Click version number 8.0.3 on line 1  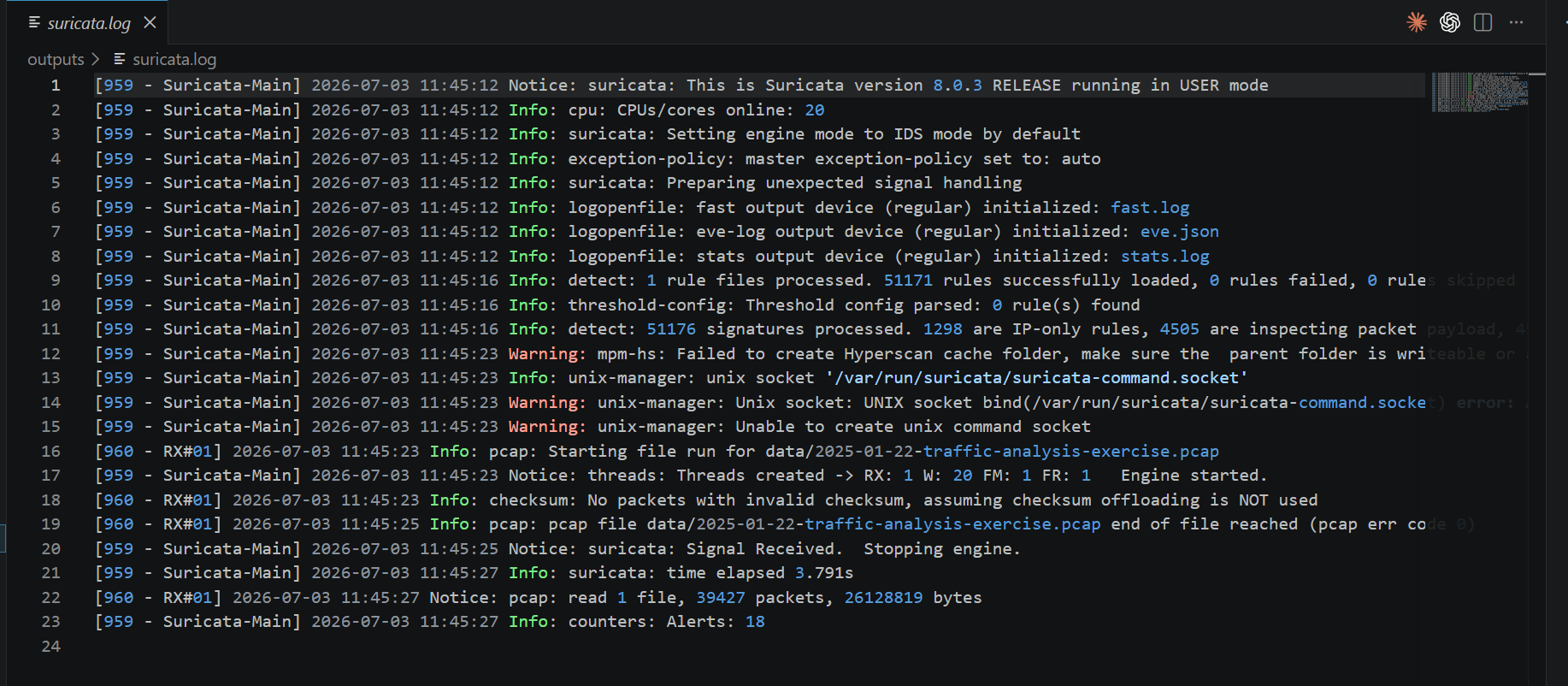958,85
